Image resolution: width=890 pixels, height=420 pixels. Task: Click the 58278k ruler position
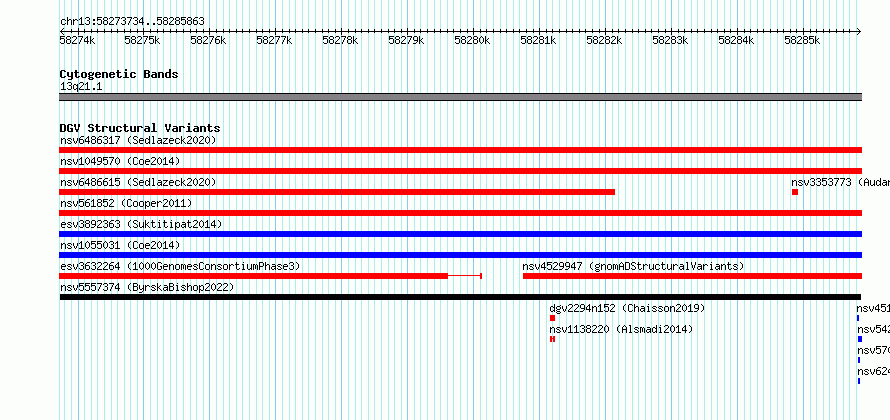point(340,40)
